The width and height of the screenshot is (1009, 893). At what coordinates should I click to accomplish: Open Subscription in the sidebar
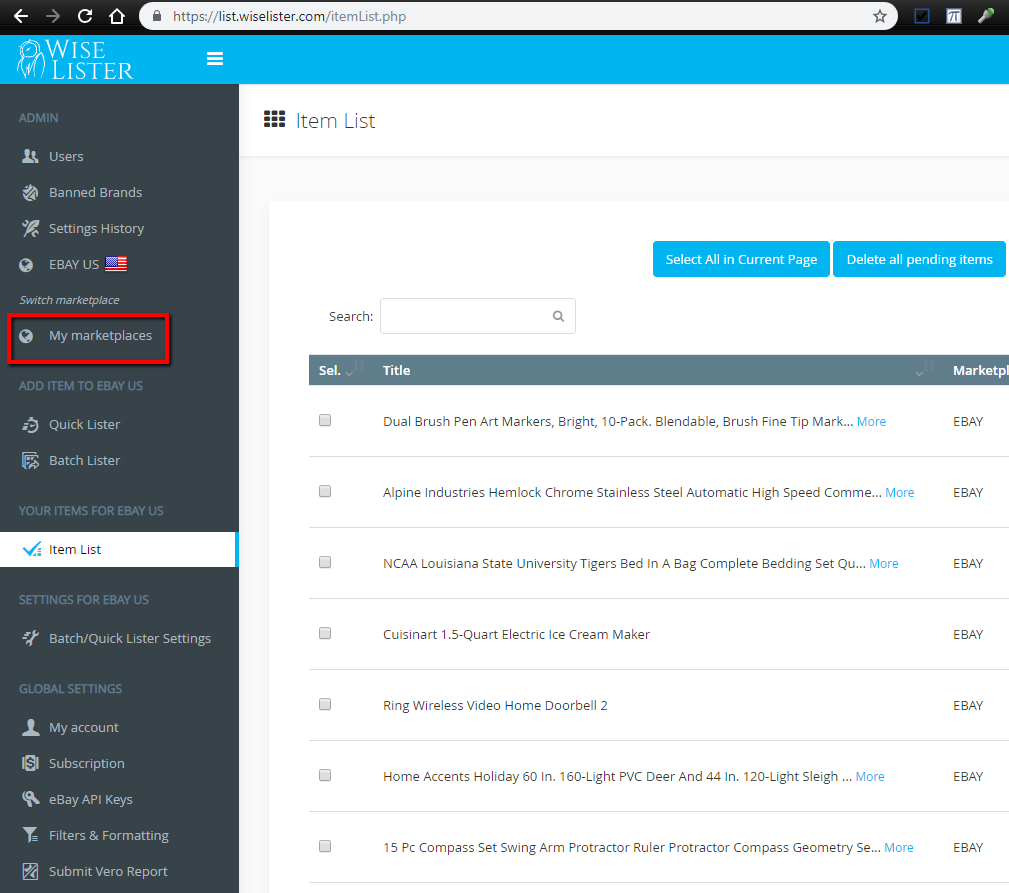(x=87, y=763)
